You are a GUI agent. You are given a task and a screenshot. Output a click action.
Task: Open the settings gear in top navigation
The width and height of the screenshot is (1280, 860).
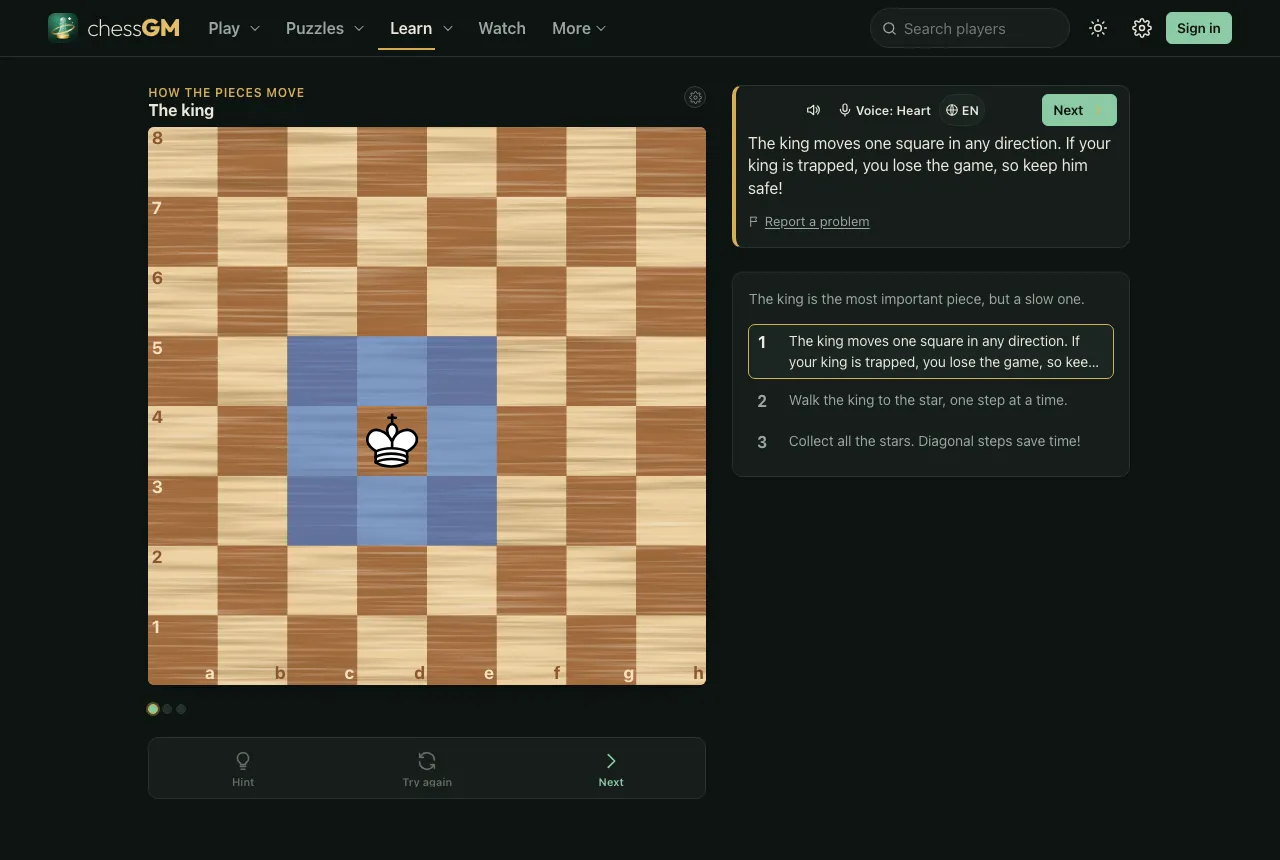[x=1142, y=28]
